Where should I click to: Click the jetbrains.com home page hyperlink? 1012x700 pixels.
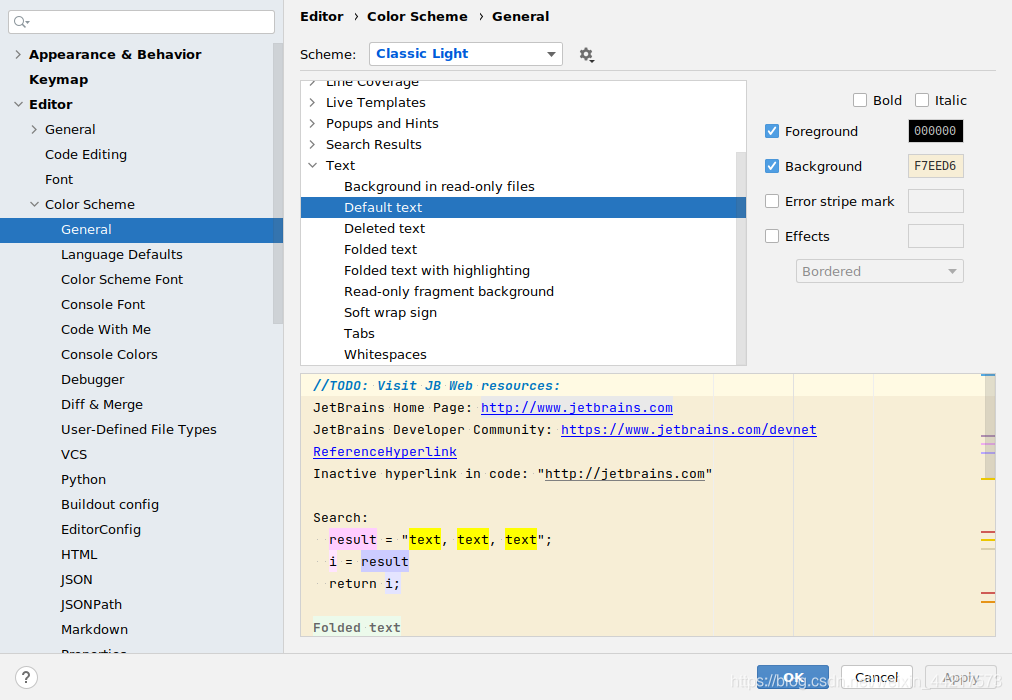(576, 408)
